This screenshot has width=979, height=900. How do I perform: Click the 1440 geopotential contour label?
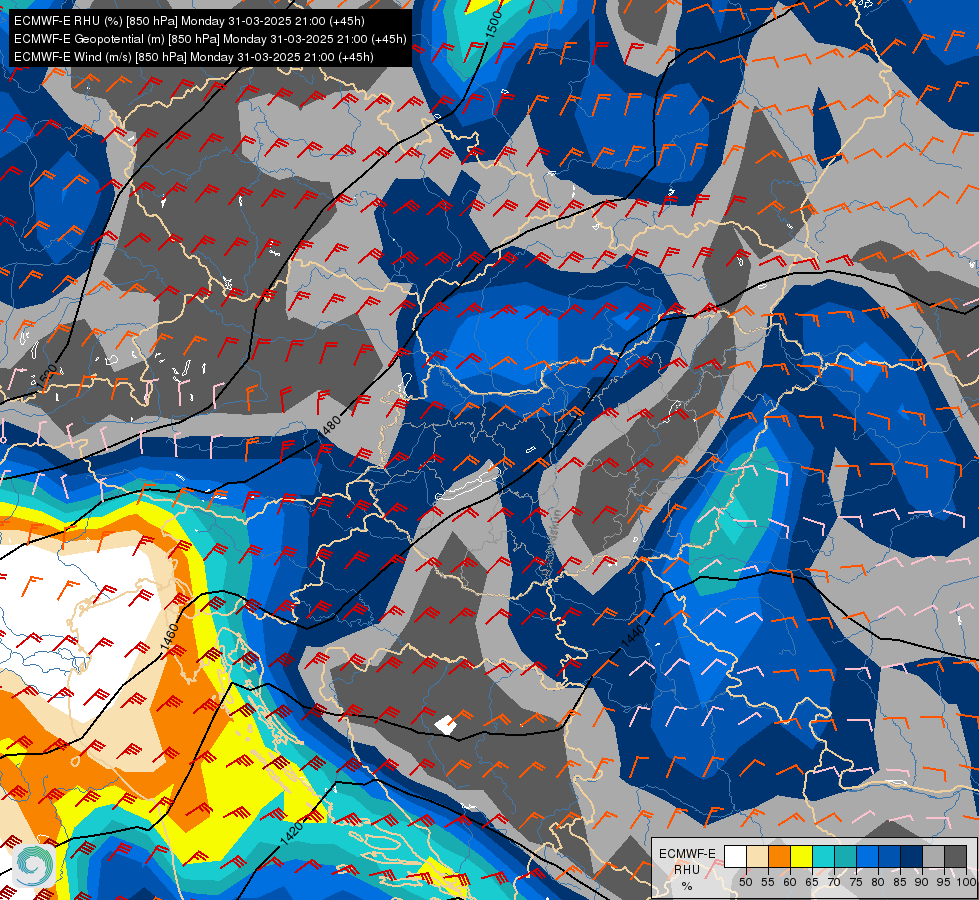pyautogui.click(x=632, y=636)
